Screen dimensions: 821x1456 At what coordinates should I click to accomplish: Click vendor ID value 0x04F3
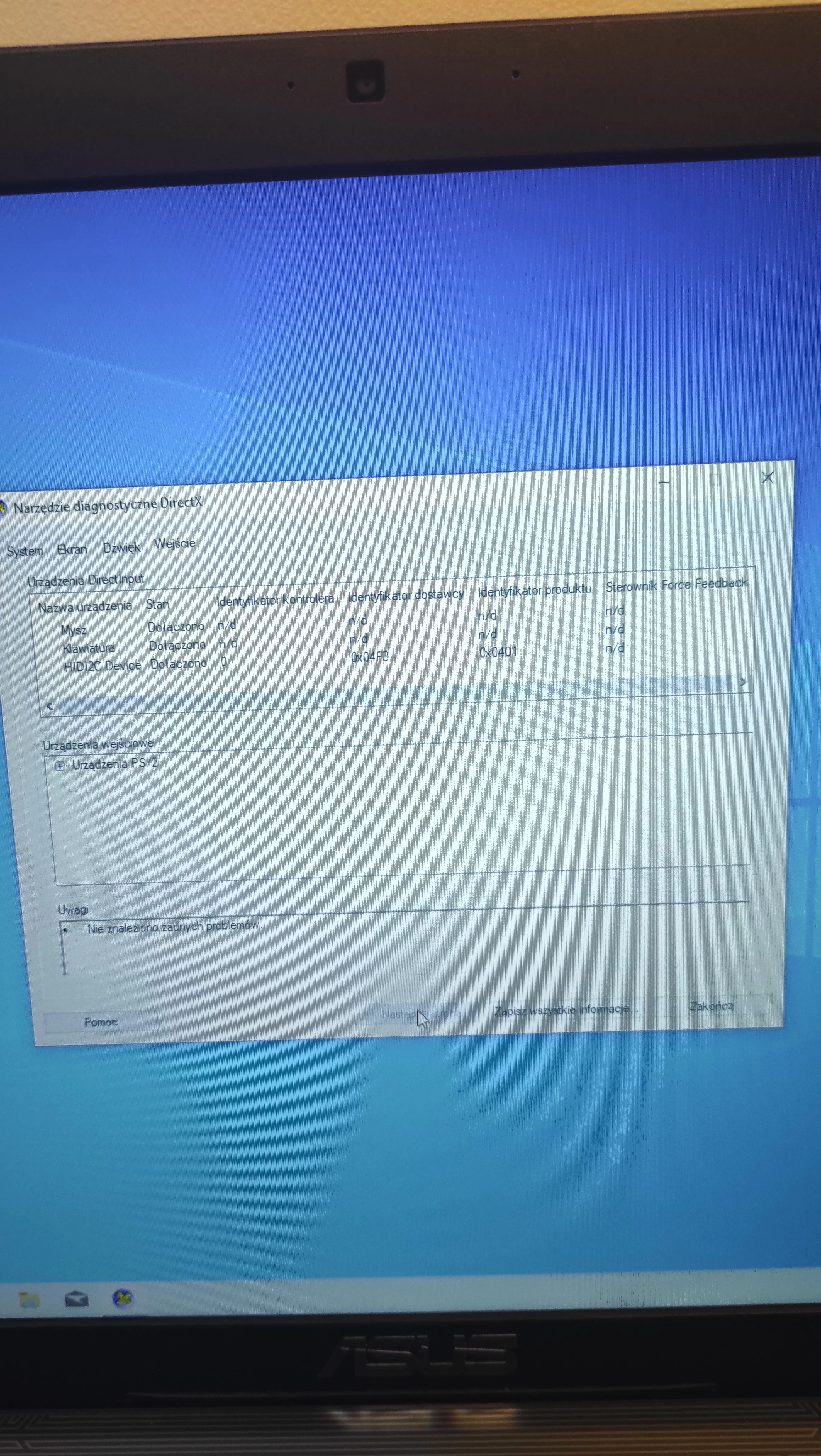click(x=370, y=657)
